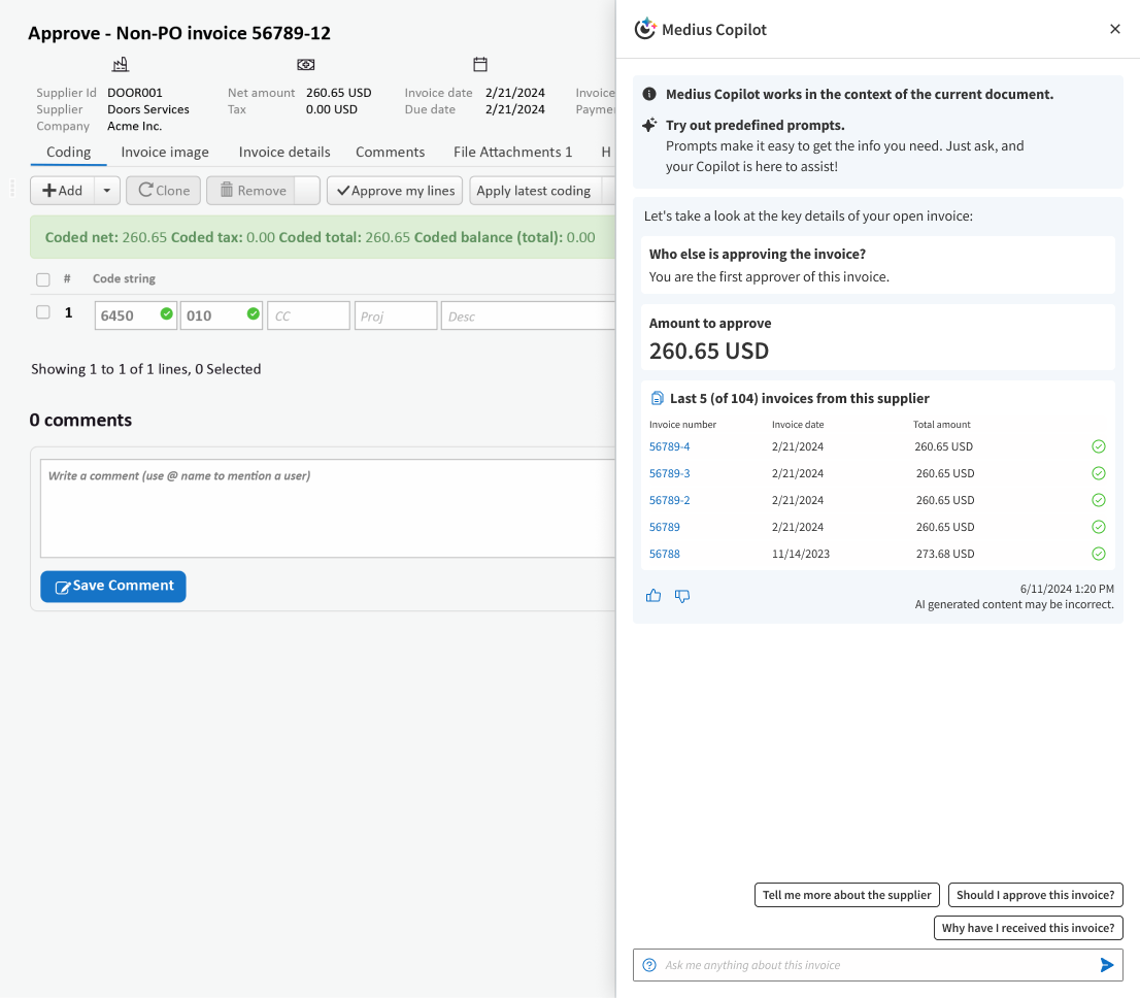Open invoice link 56789-2
This screenshot has height=998, width=1140.
[670, 500]
